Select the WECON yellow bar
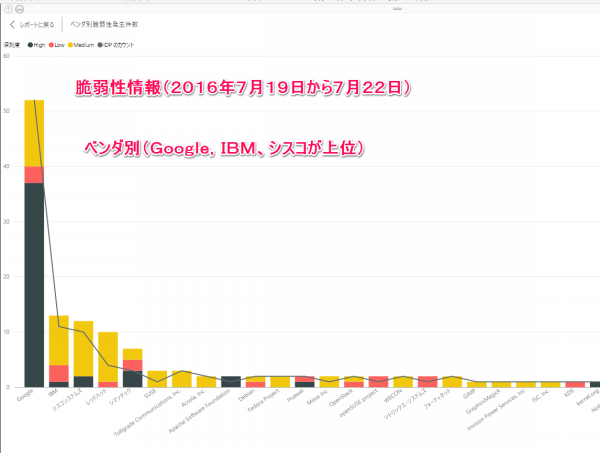600x453 pixels. click(403, 382)
